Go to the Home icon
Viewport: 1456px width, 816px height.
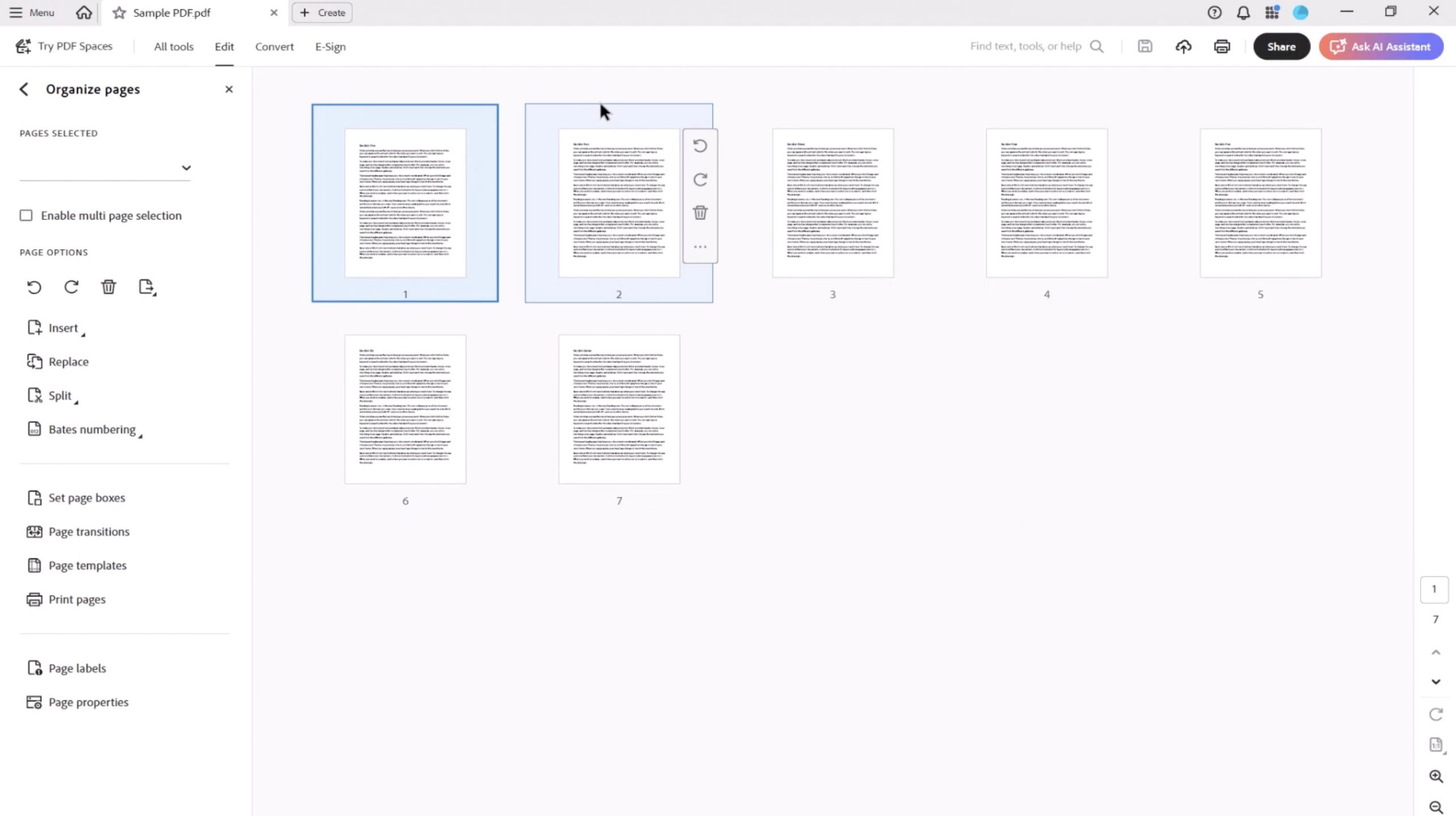[84, 13]
